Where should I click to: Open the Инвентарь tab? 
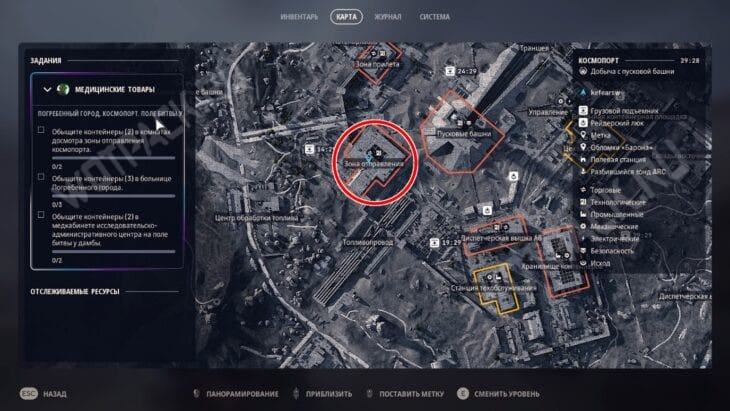pyautogui.click(x=299, y=17)
